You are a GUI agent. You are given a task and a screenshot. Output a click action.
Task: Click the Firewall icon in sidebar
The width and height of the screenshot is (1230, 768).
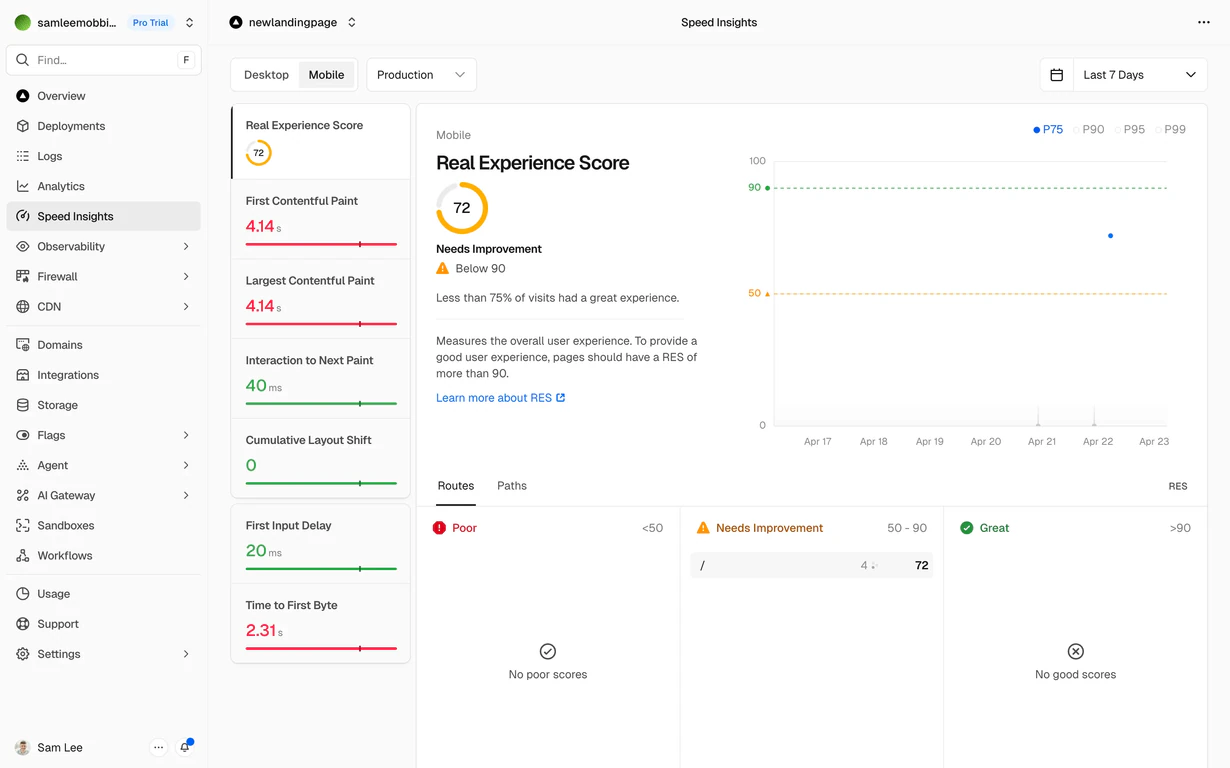coord(23,276)
